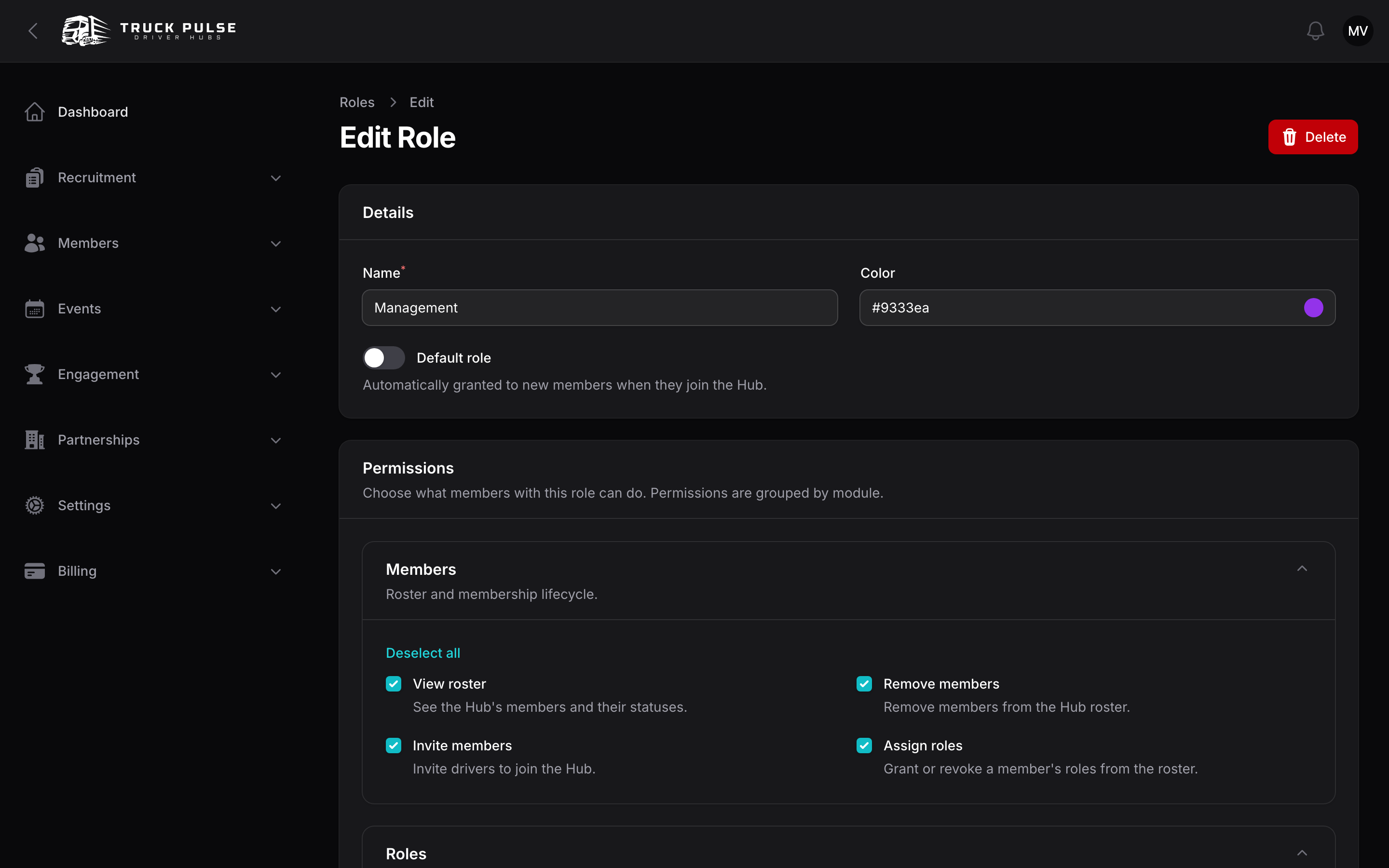Uncheck the Remove members checkbox
The height and width of the screenshot is (868, 1389).
864,684
